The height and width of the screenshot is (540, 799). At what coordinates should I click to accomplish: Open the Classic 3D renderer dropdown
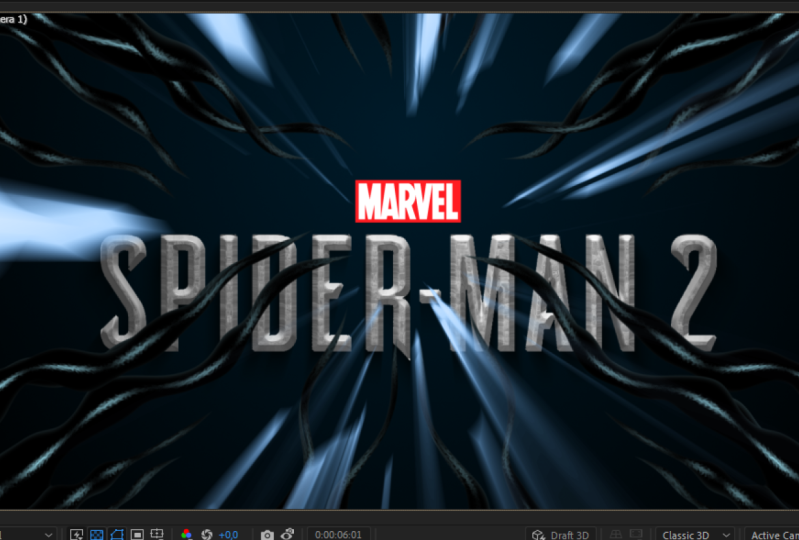[695, 535]
